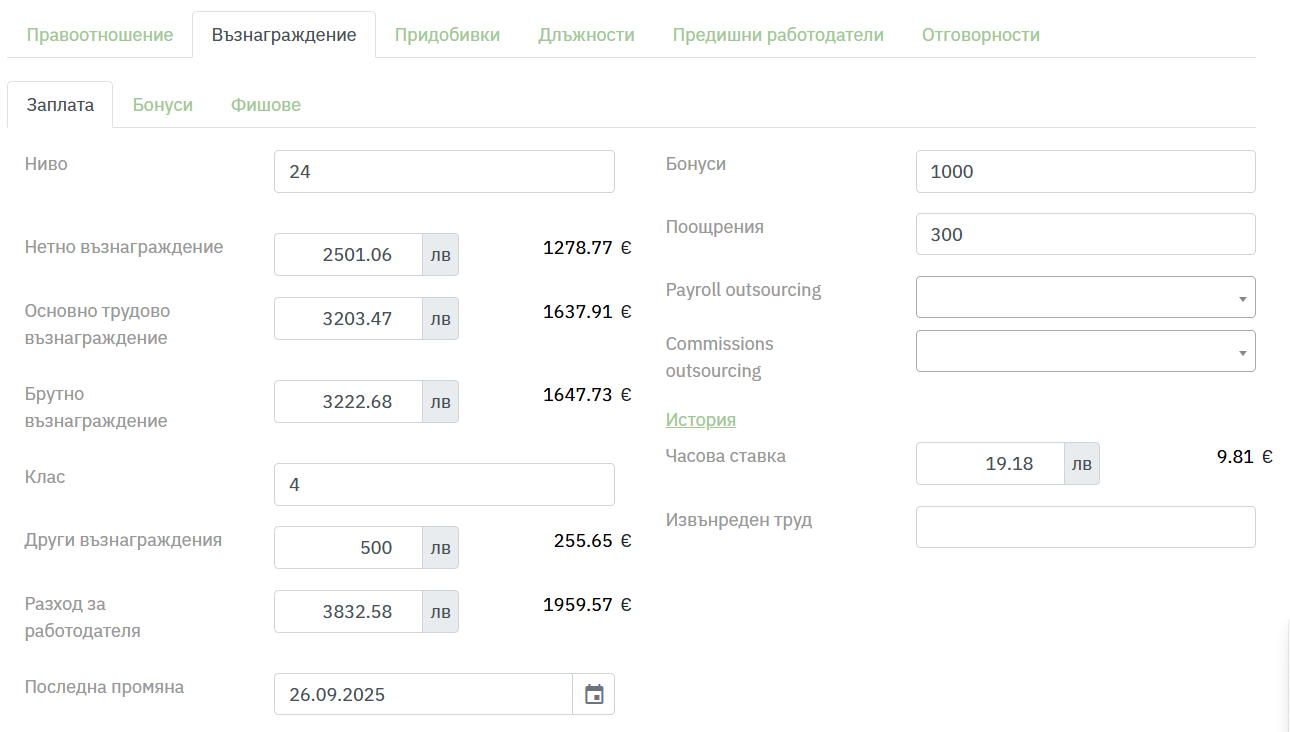This screenshot has width=1290, height=732.
Task: Switch to the Бонуси sub-tab
Action: [x=163, y=105]
